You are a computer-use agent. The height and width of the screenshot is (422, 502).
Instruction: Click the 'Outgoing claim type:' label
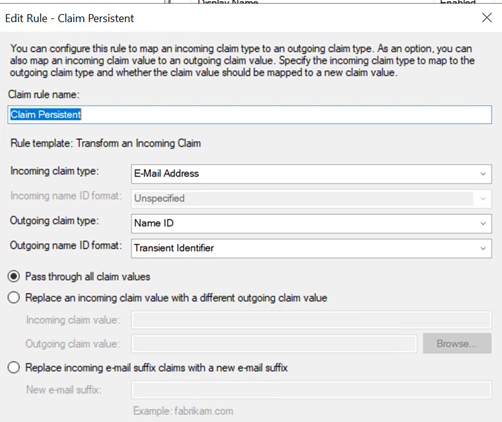tap(54, 221)
